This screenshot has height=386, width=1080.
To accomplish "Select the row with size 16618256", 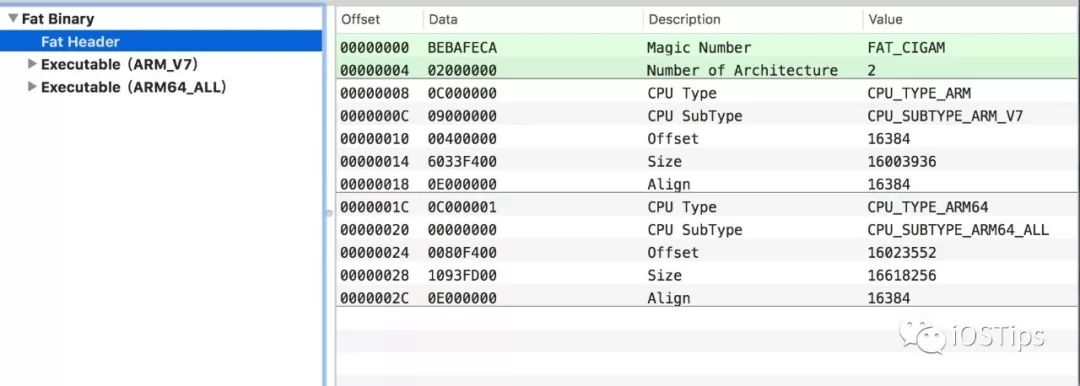I will click(x=707, y=275).
